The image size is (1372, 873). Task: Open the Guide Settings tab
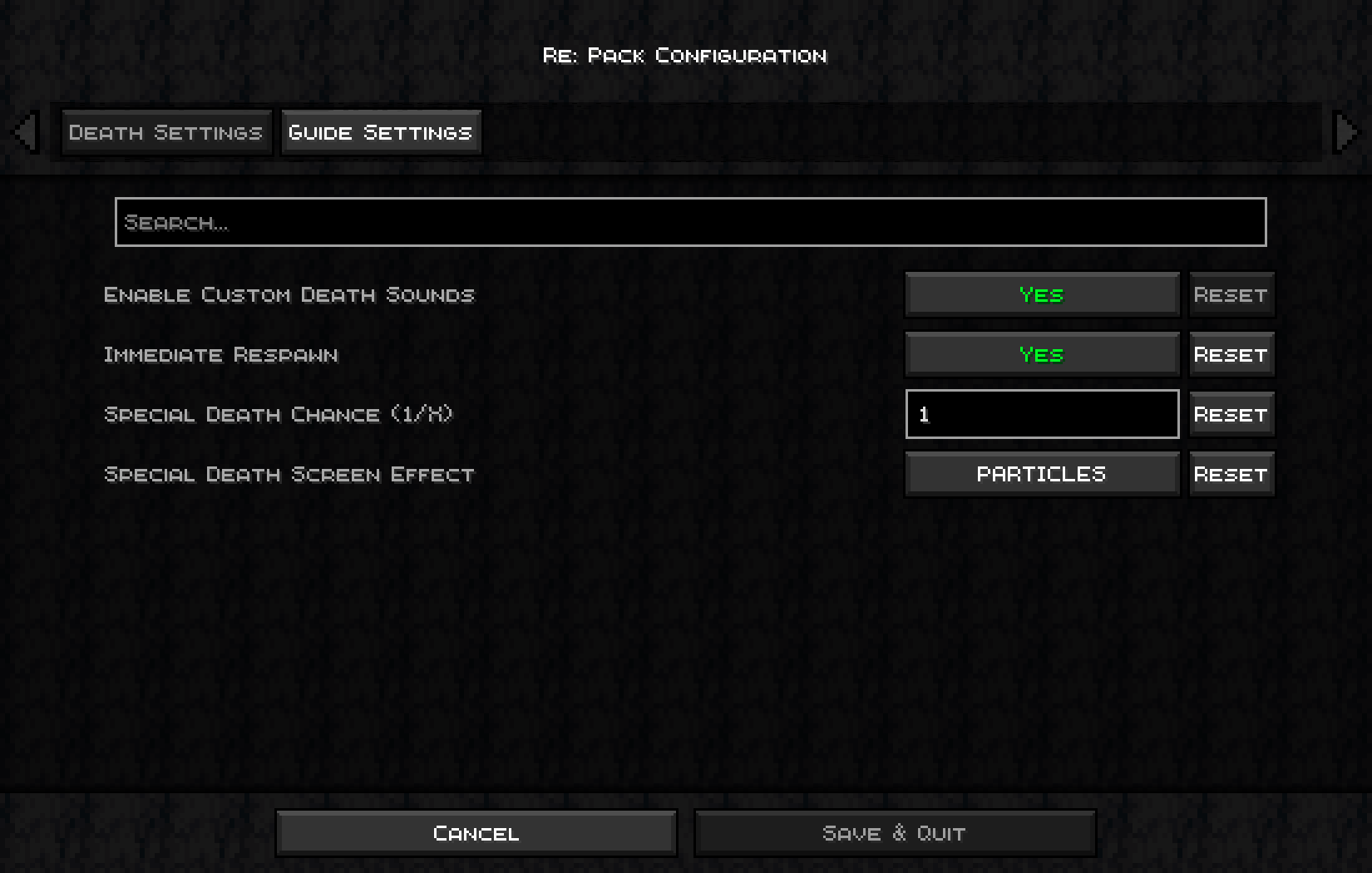(x=381, y=132)
